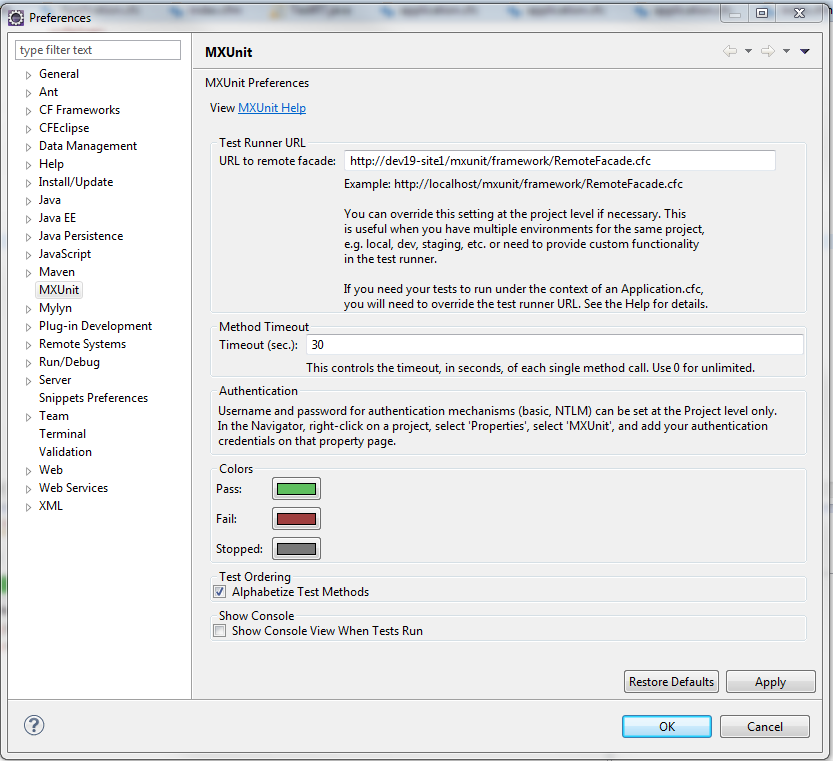Select Team tree item
The width and height of the screenshot is (833, 761).
click(x=54, y=416)
